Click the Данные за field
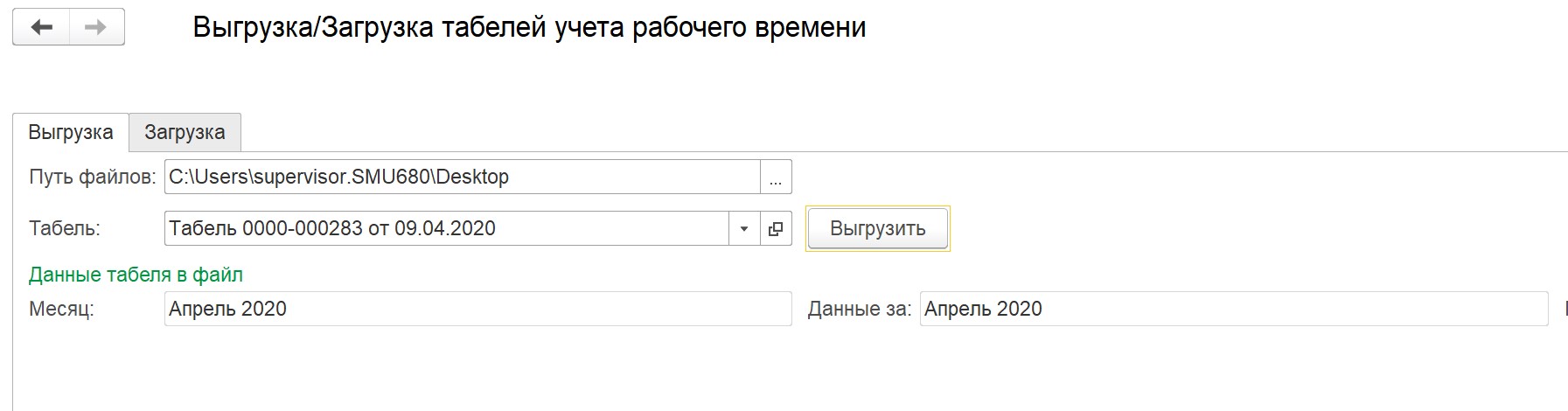Screen dimensions: 1568x411 click(1234, 309)
